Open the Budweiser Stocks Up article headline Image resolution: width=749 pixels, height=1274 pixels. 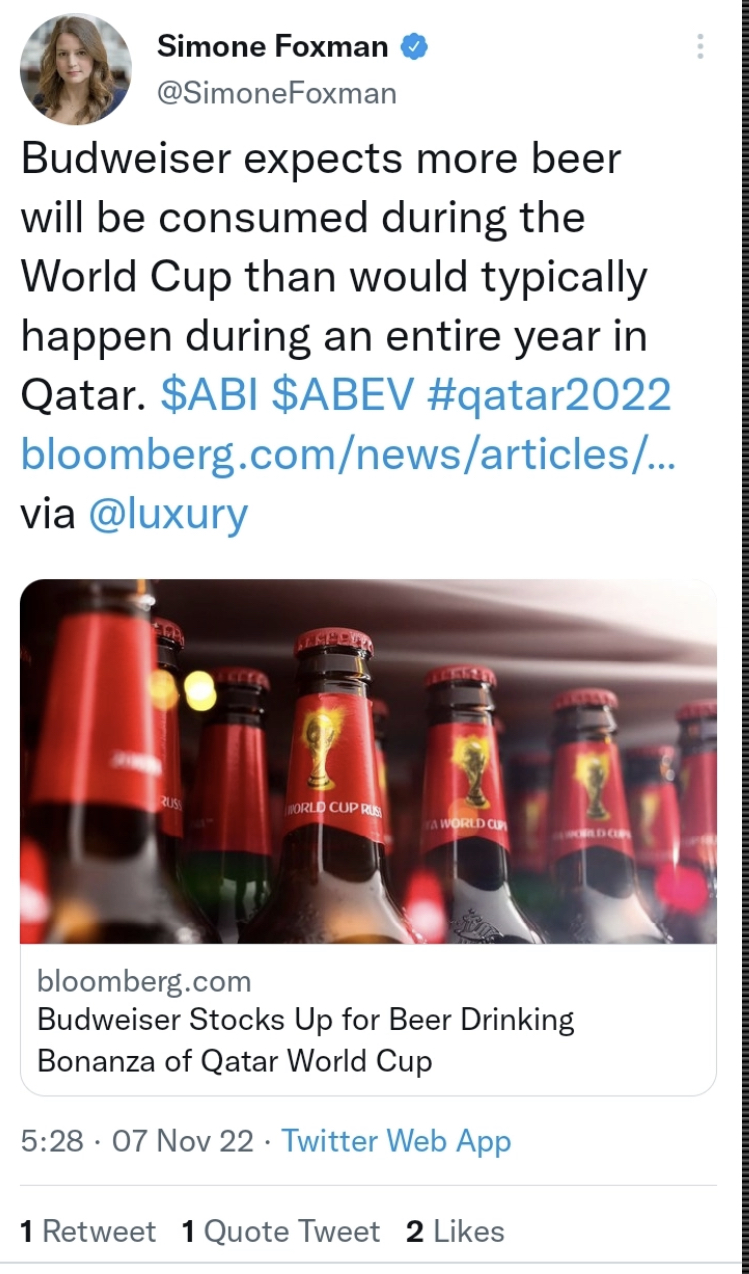point(305,1040)
